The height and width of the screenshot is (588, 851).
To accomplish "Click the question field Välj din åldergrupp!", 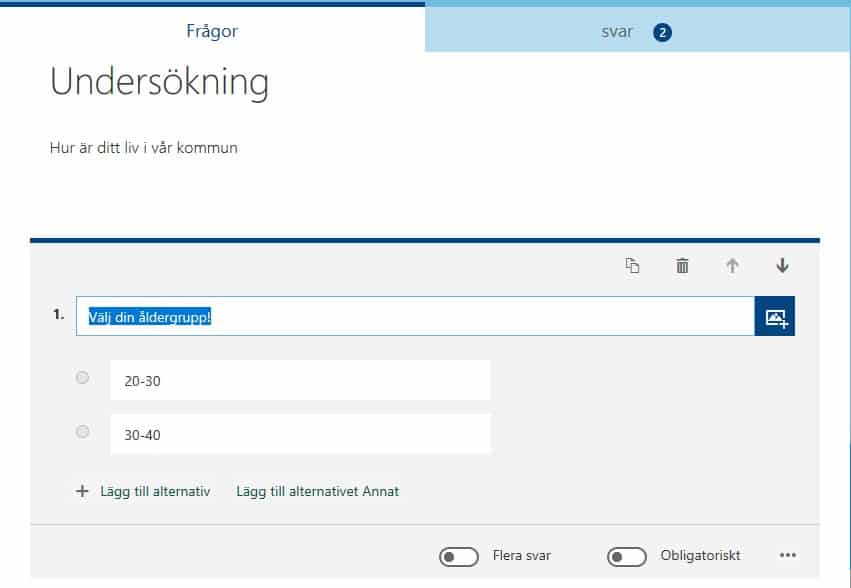I will 414,317.
